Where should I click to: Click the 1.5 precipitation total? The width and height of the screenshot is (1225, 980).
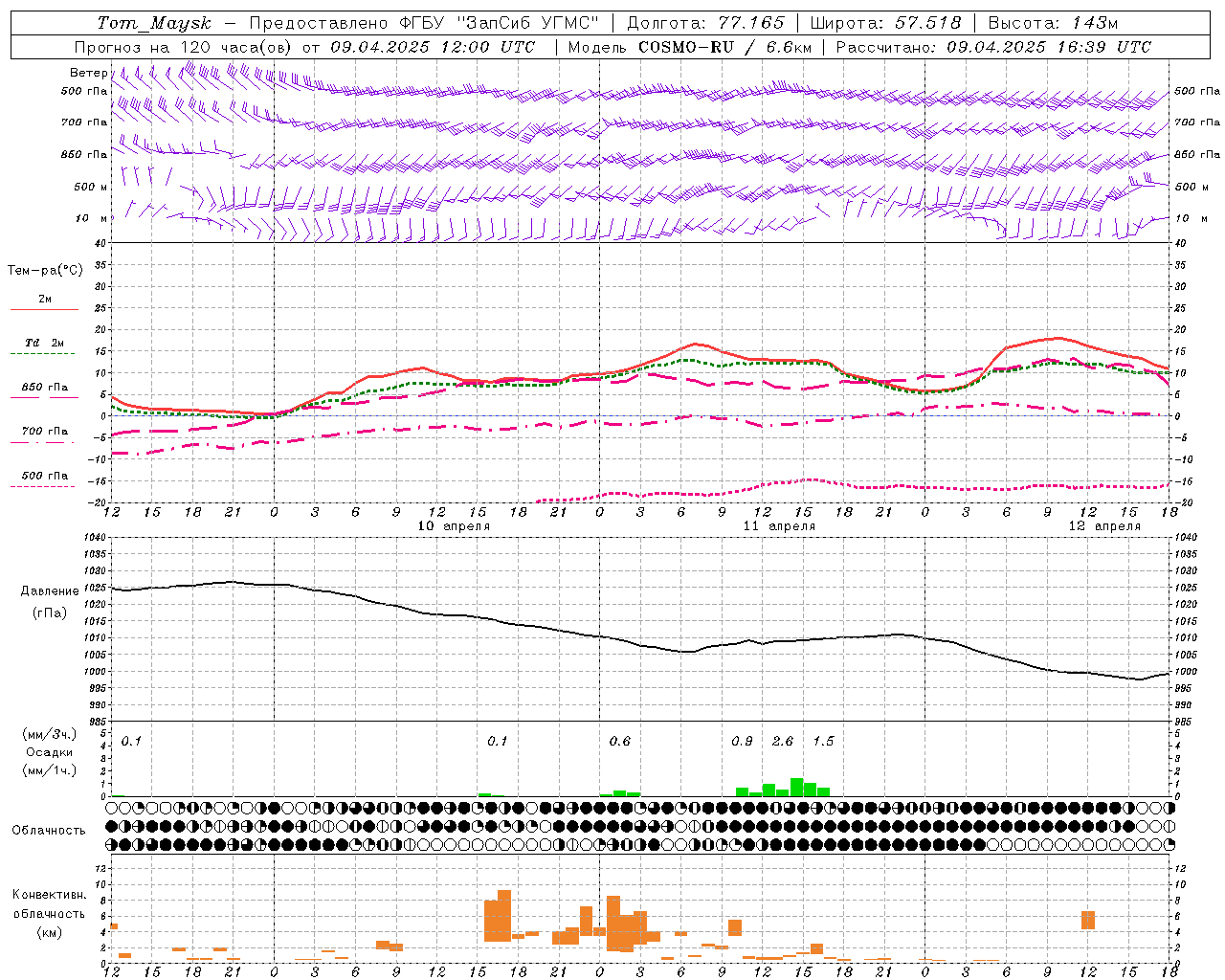[x=823, y=742]
